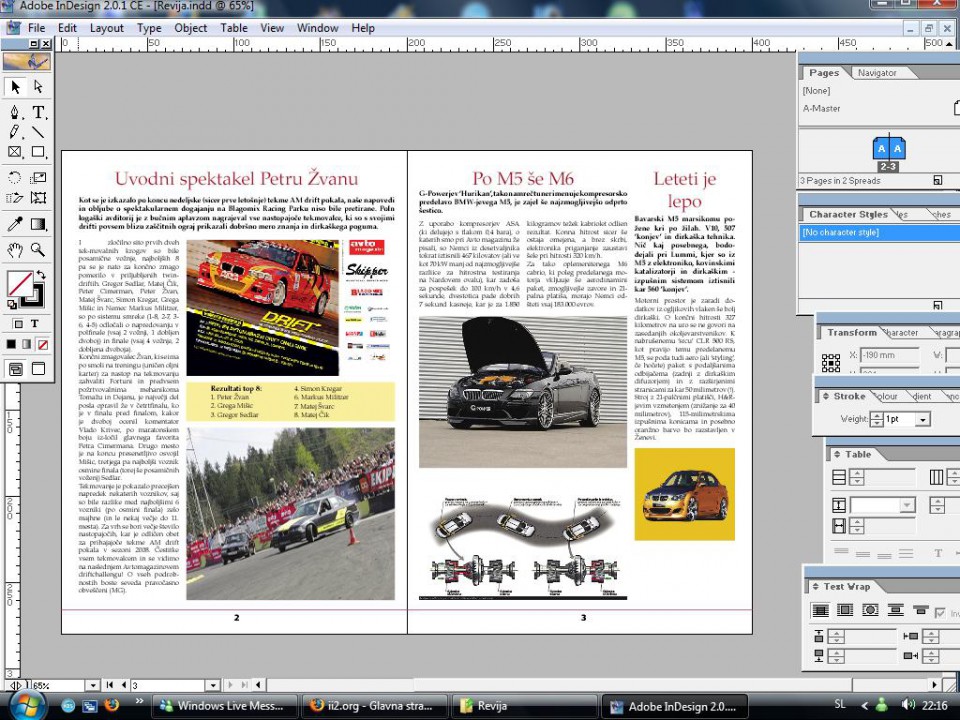The image size is (960, 720).
Task: Open the Table menu
Action: tap(234, 28)
